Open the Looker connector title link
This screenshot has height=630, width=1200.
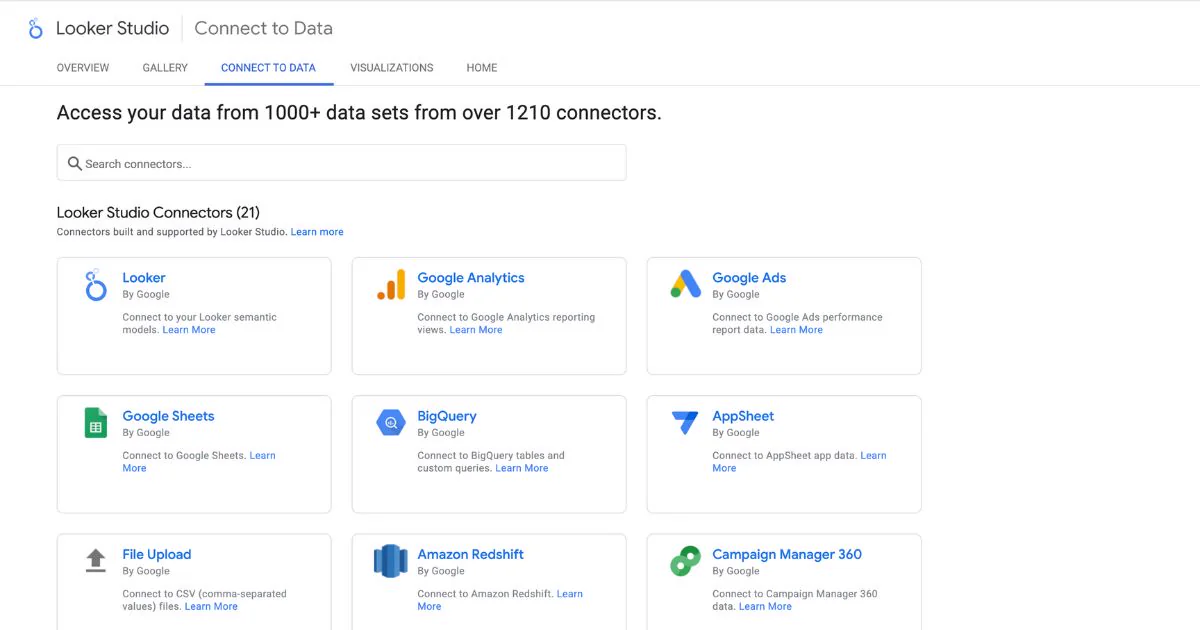[x=144, y=278]
